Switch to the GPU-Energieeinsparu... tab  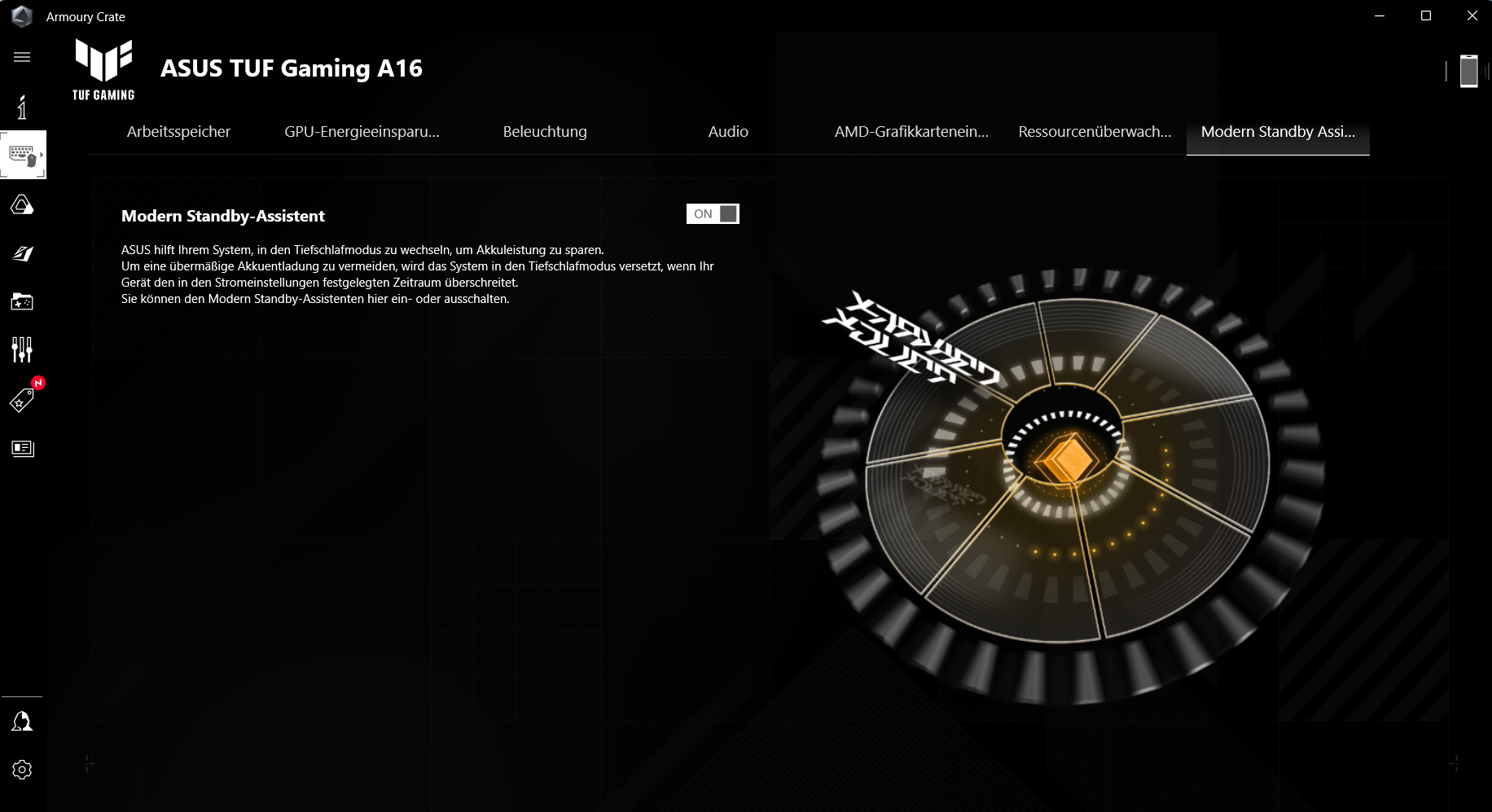pyautogui.click(x=362, y=132)
